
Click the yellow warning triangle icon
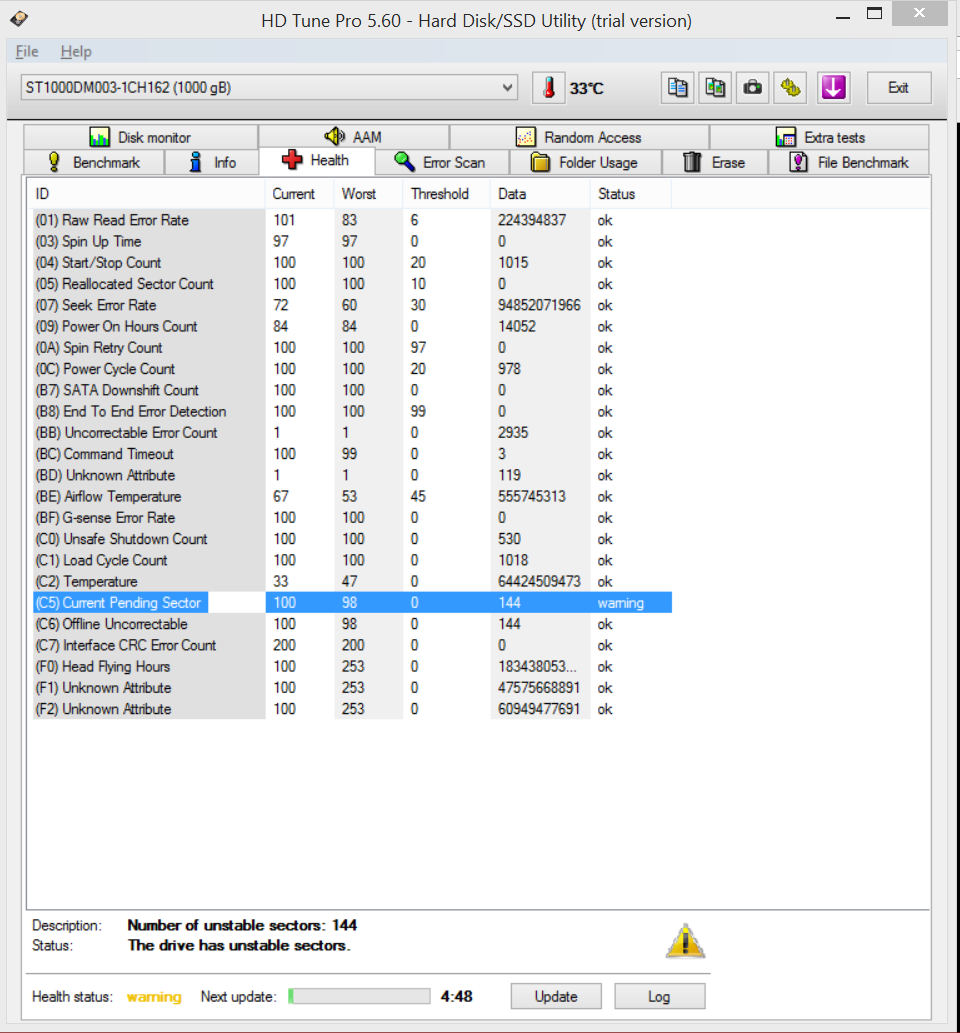point(685,940)
